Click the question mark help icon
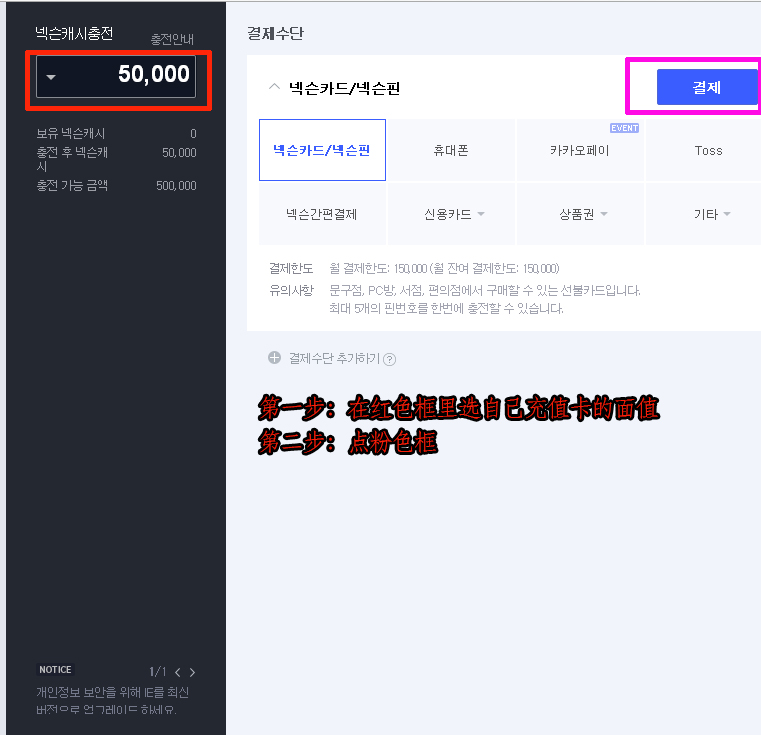This screenshot has height=735, width=761. pyautogui.click(x=390, y=359)
